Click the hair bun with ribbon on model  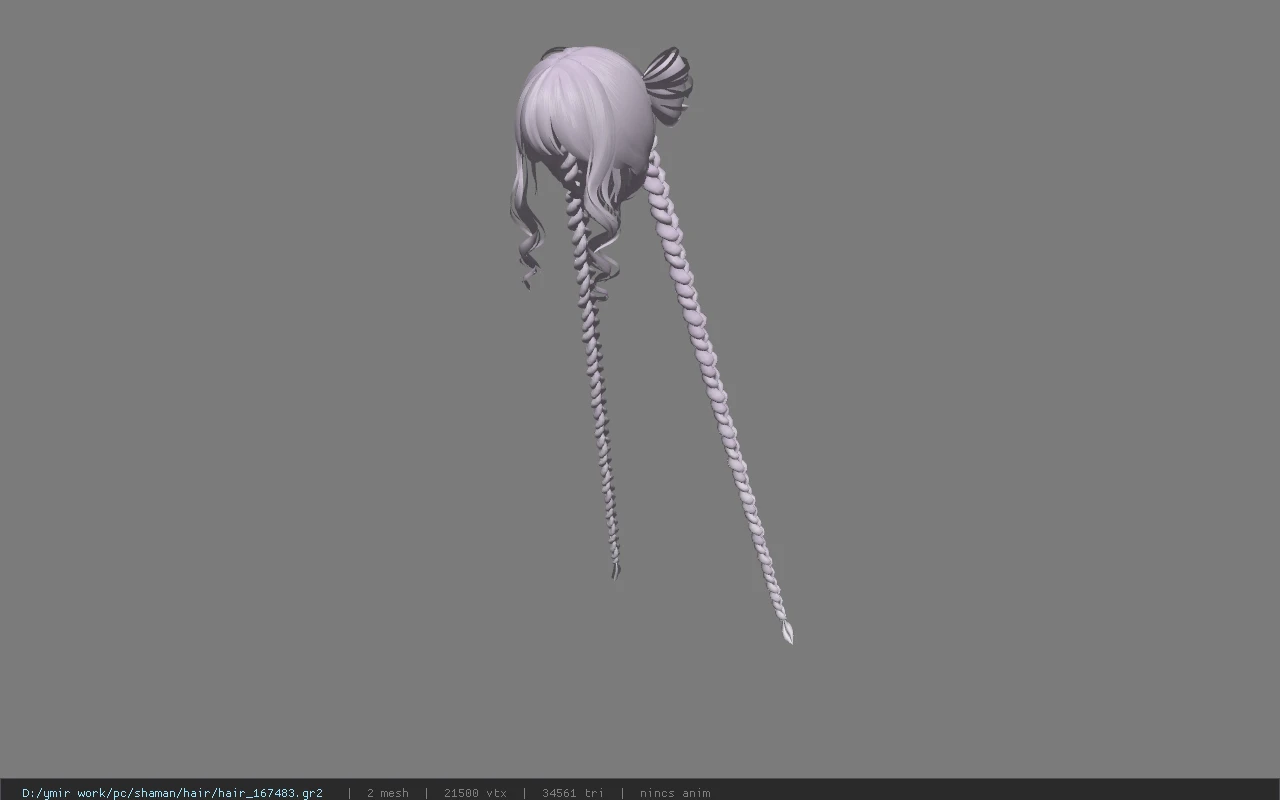[x=666, y=84]
